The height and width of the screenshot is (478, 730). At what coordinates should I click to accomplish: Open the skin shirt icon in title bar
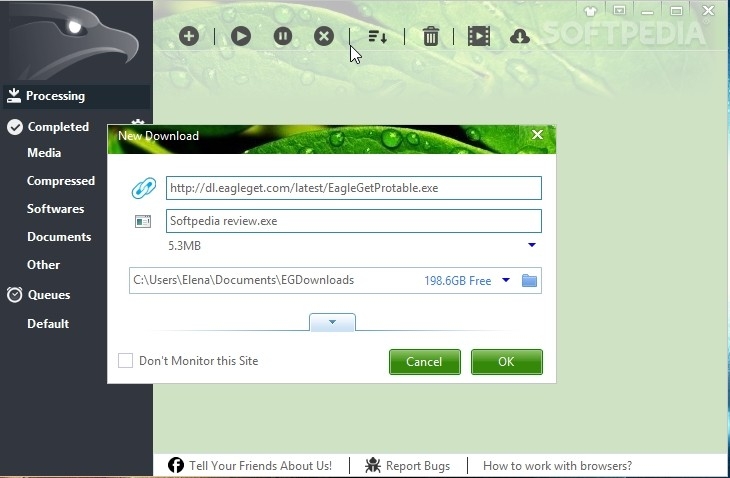(590, 11)
